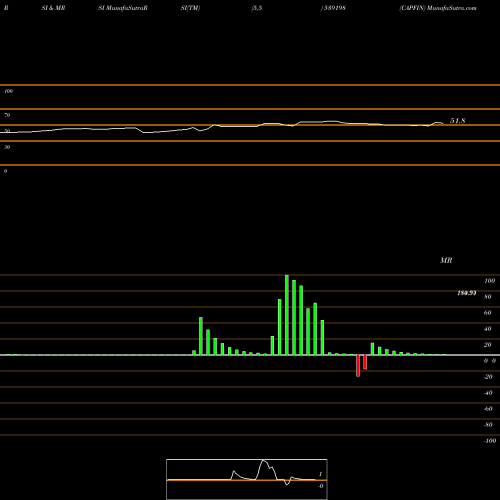Select the -40 label on the right MR axis
This screenshot has width=500, height=500.
[488, 393]
